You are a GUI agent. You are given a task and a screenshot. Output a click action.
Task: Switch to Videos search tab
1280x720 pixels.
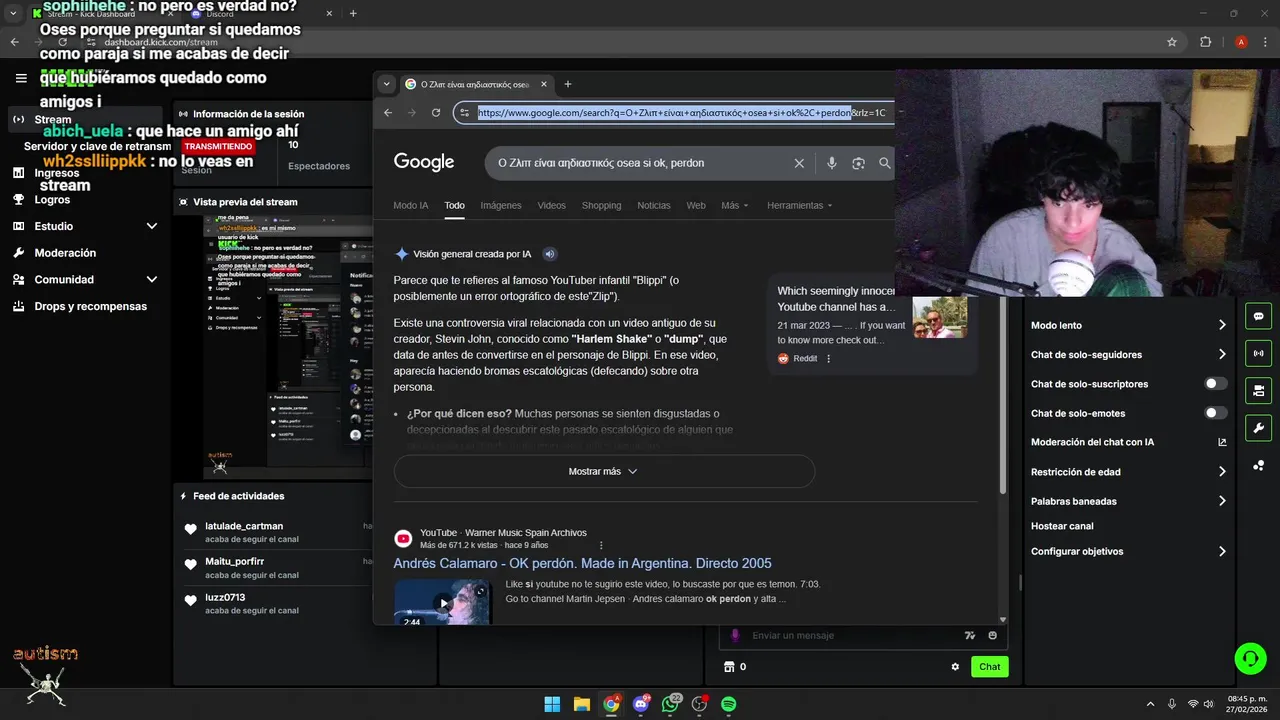click(552, 205)
